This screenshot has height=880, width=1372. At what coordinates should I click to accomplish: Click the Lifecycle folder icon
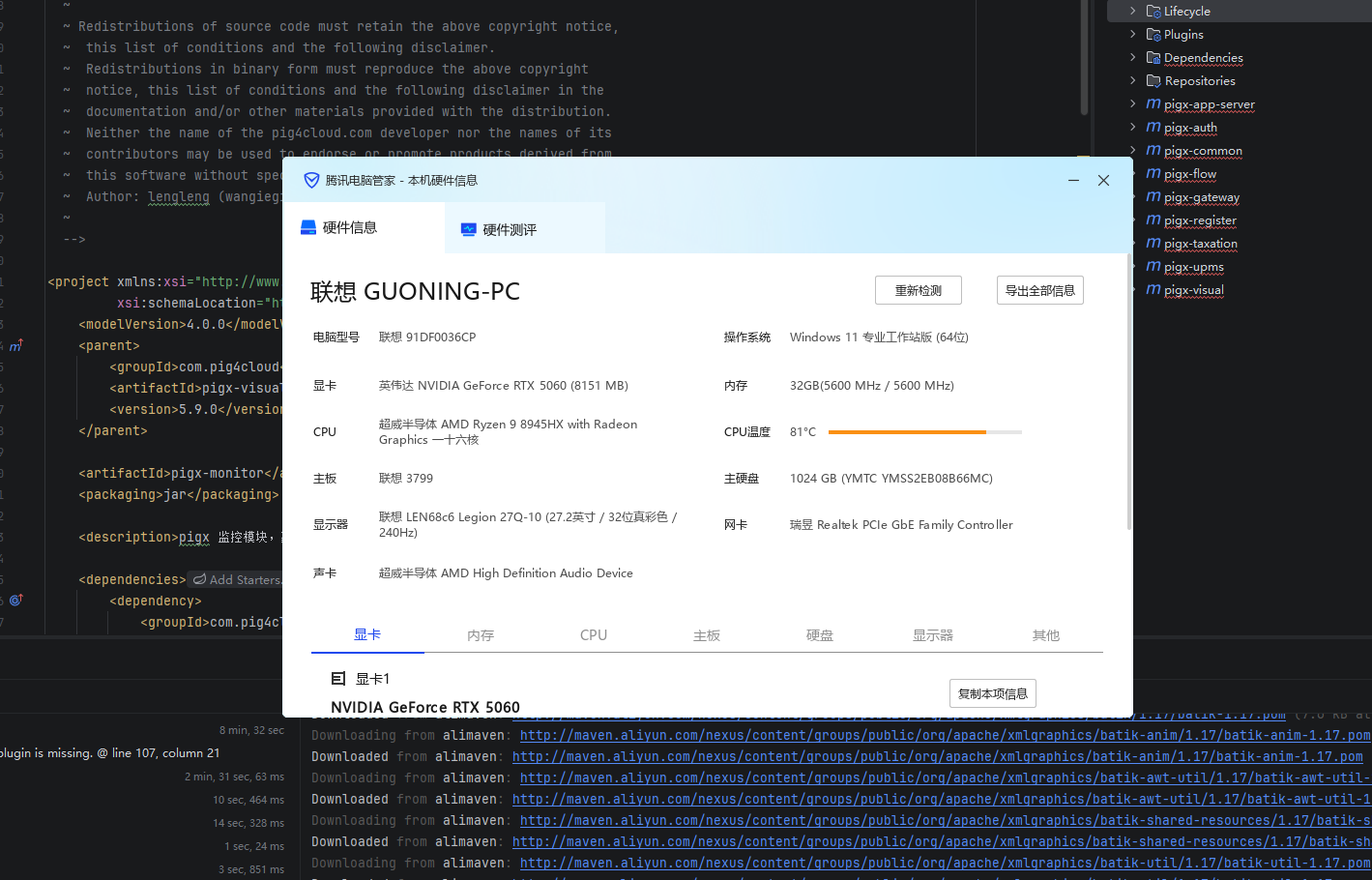(1153, 12)
